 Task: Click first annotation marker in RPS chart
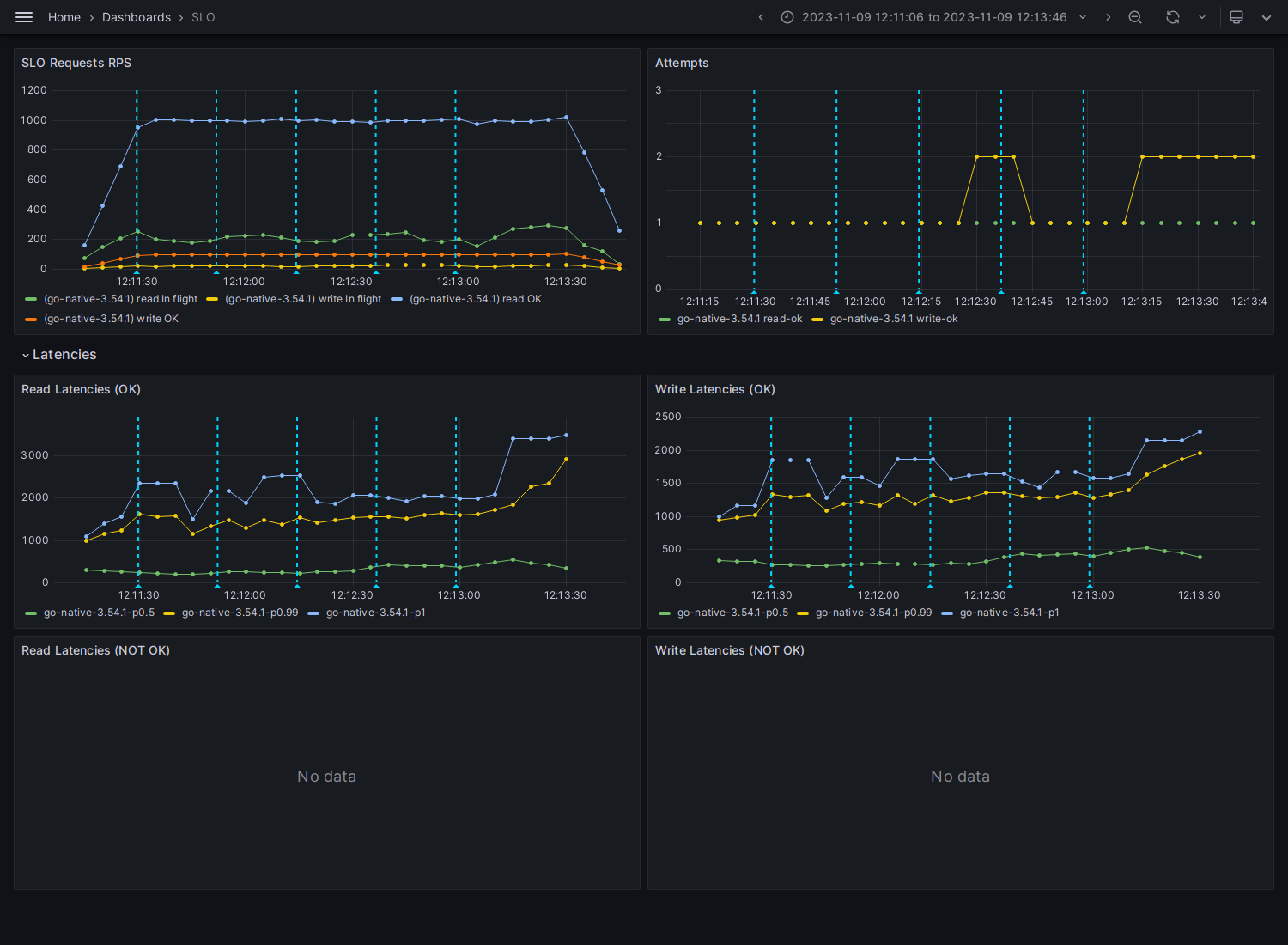coord(137,272)
